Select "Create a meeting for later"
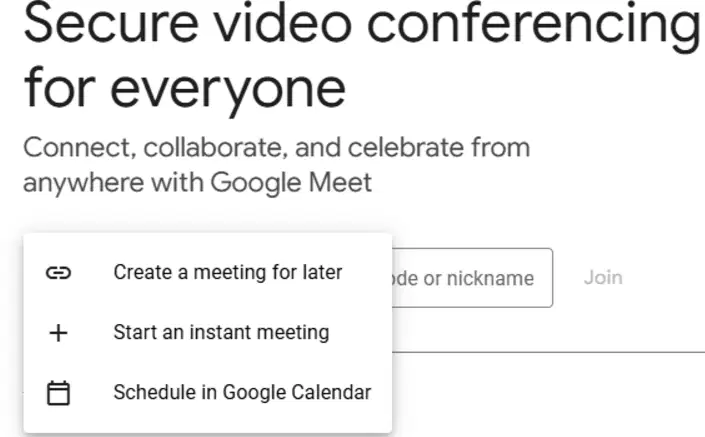Screen dimensions: 705x437 click(x=208, y=272)
